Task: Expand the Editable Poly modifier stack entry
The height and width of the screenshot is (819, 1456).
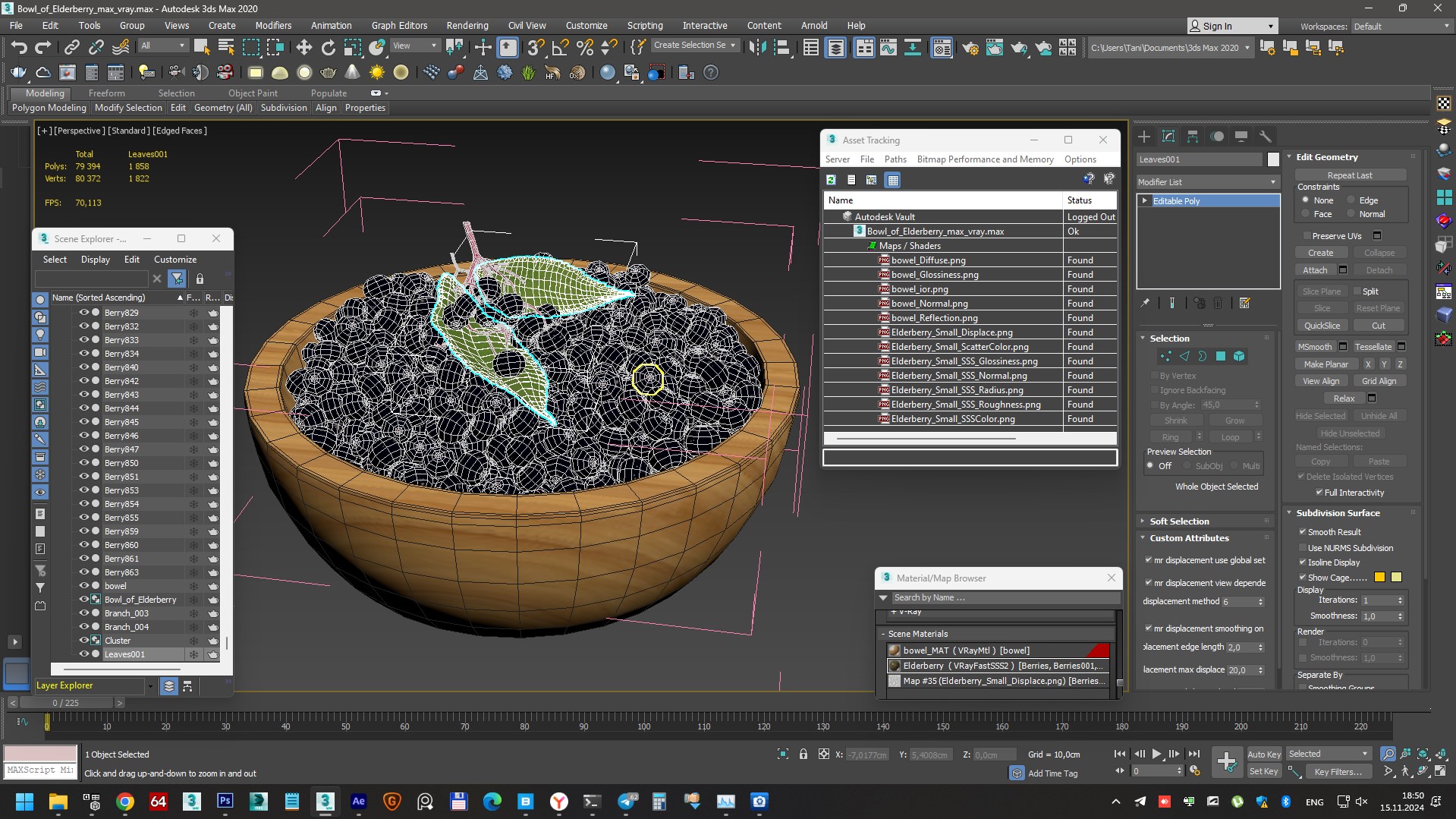Action: [1144, 200]
